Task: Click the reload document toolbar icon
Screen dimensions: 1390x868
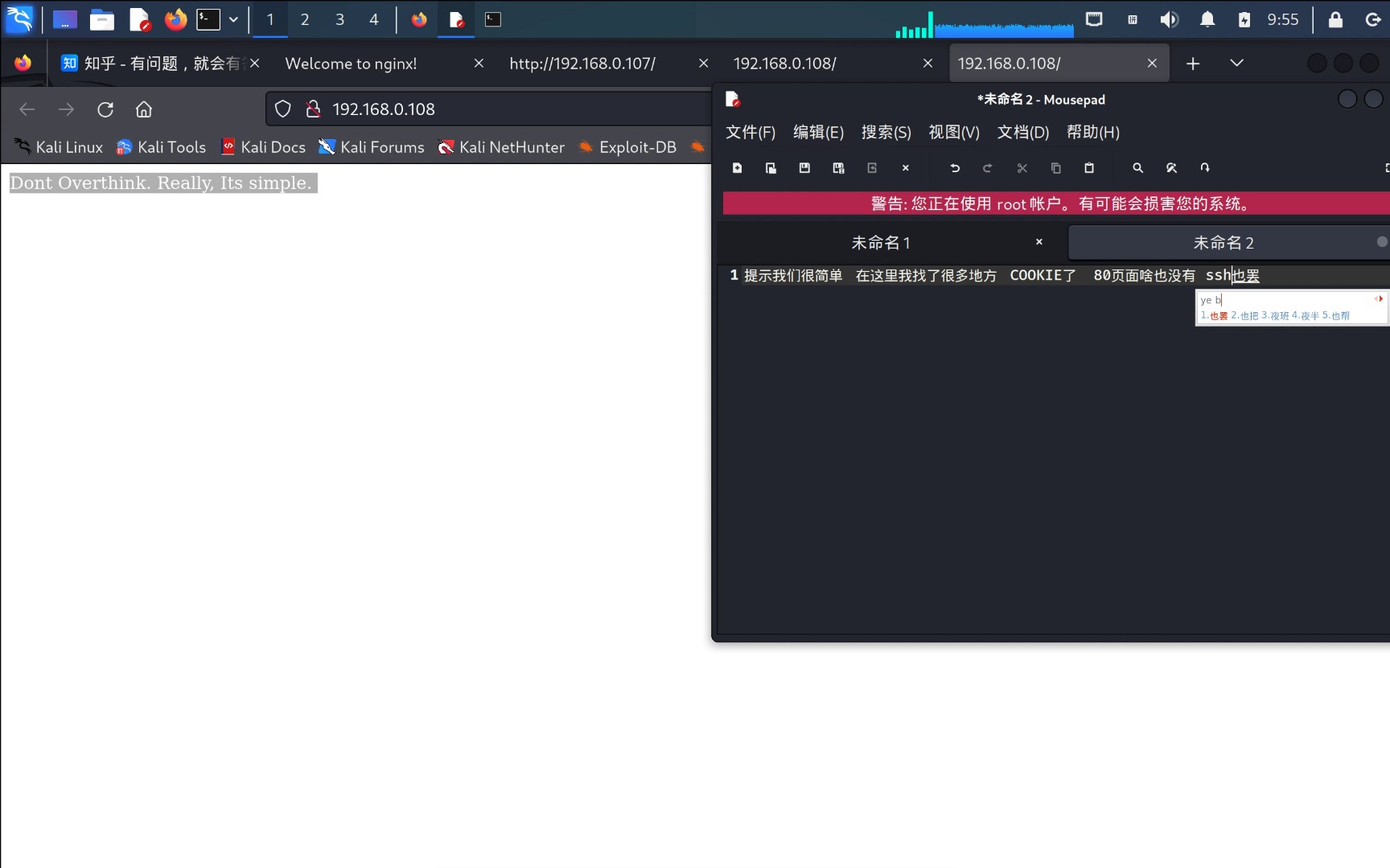Action: (872, 168)
